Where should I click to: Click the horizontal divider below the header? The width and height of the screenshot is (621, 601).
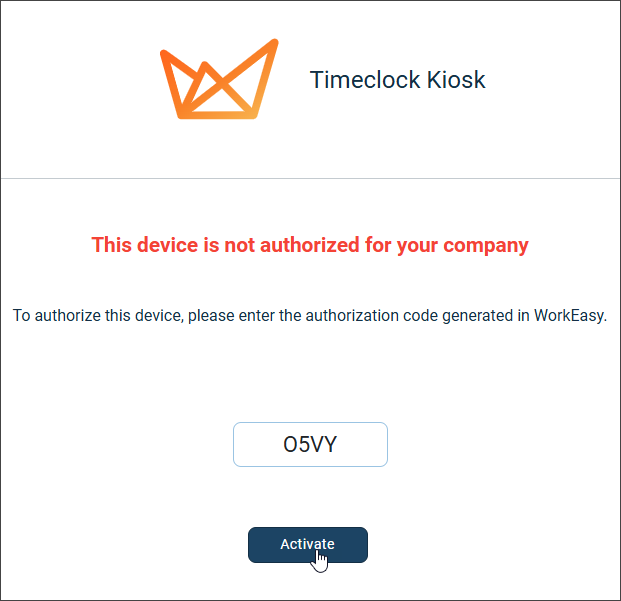[x=310, y=179]
